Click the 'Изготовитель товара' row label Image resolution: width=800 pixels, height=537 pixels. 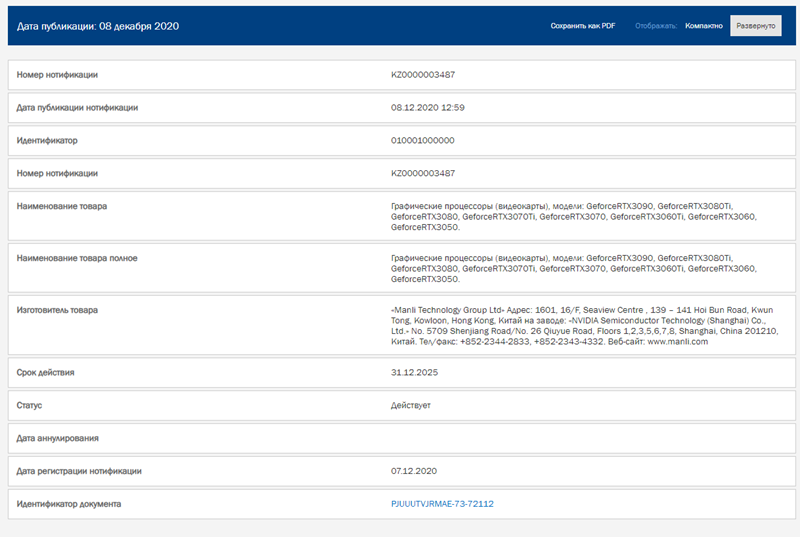(x=57, y=310)
